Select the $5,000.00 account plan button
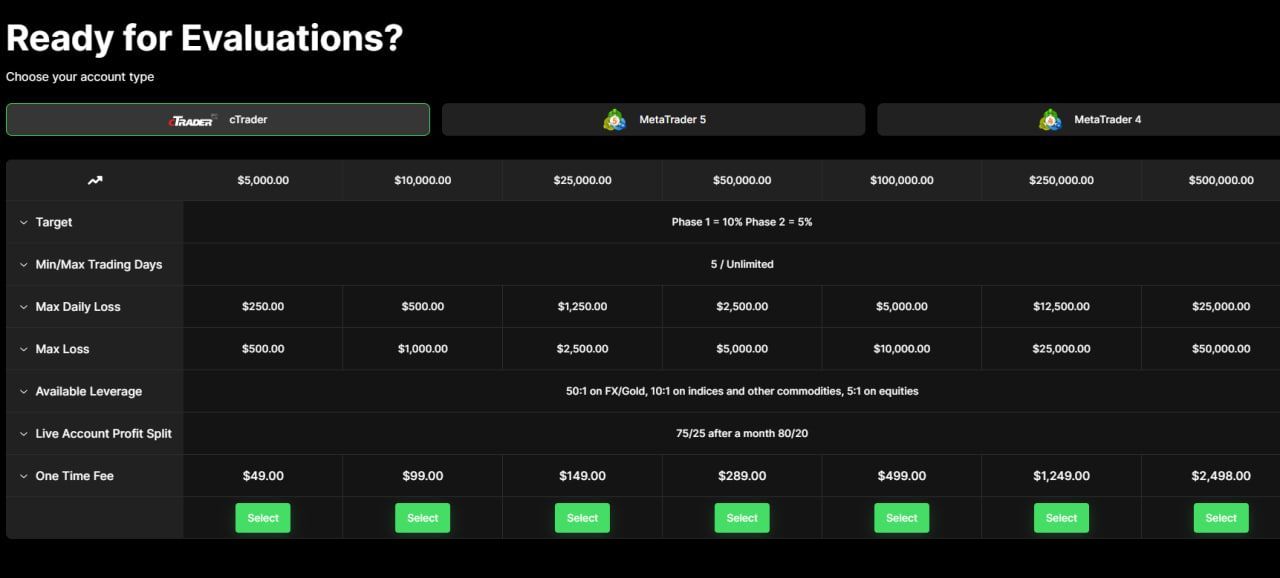The image size is (1280, 578). pos(263,518)
